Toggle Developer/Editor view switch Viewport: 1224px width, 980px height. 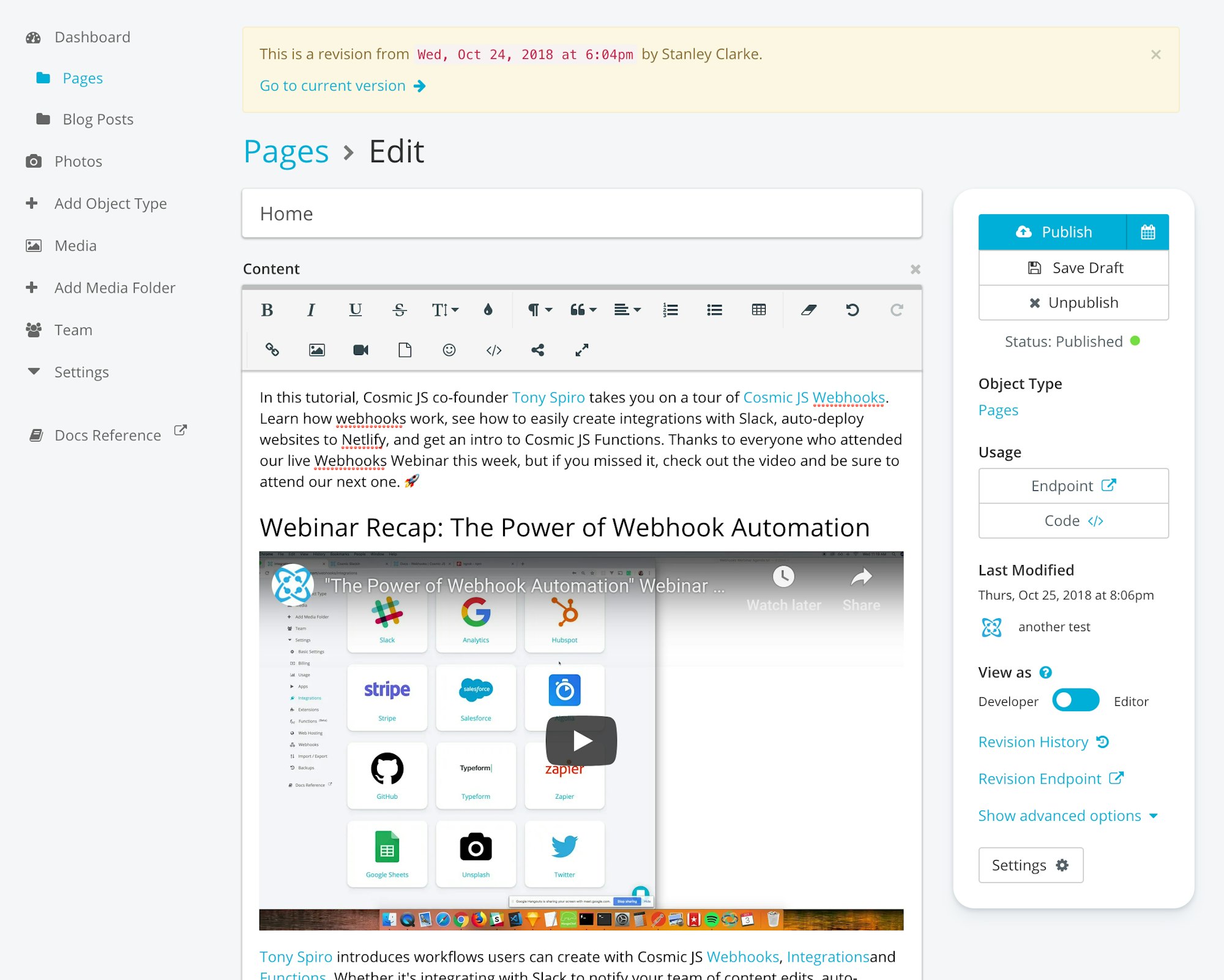point(1075,700)
